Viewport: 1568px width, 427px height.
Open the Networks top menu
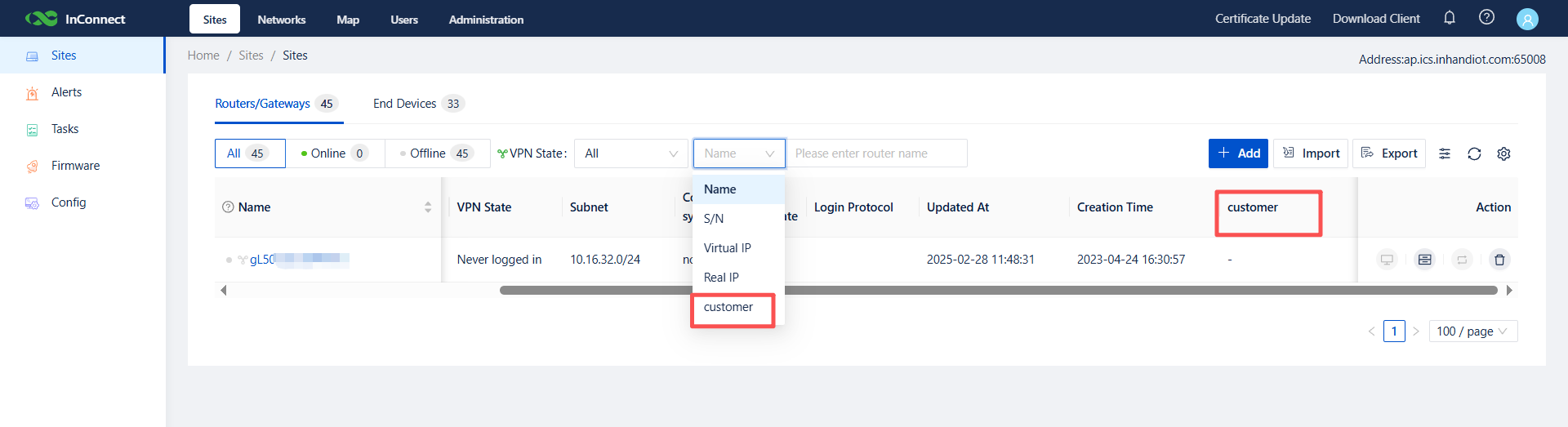pyautogui.click(x=281, y=20)
